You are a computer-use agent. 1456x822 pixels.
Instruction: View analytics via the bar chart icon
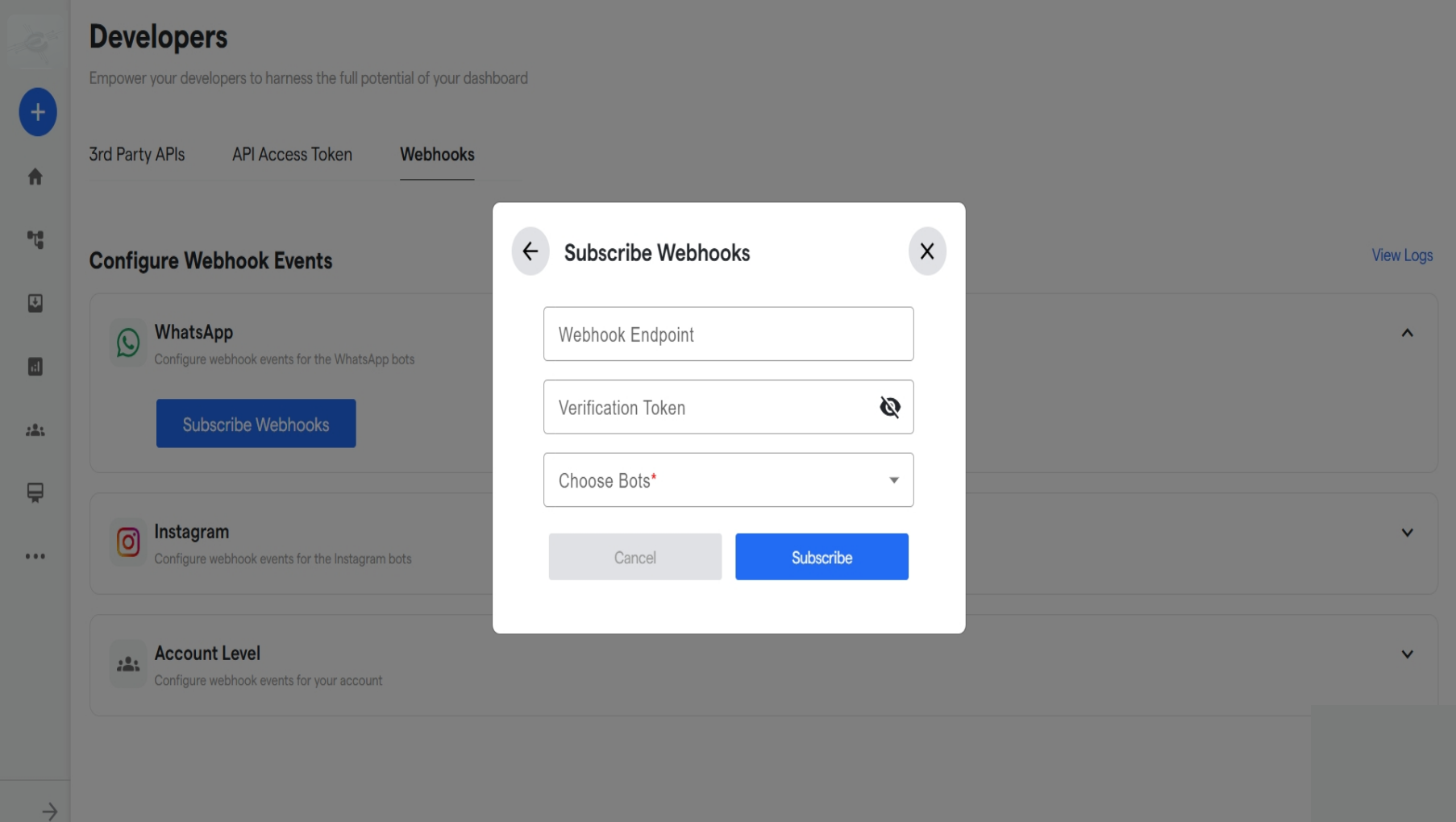click(35, 367)
